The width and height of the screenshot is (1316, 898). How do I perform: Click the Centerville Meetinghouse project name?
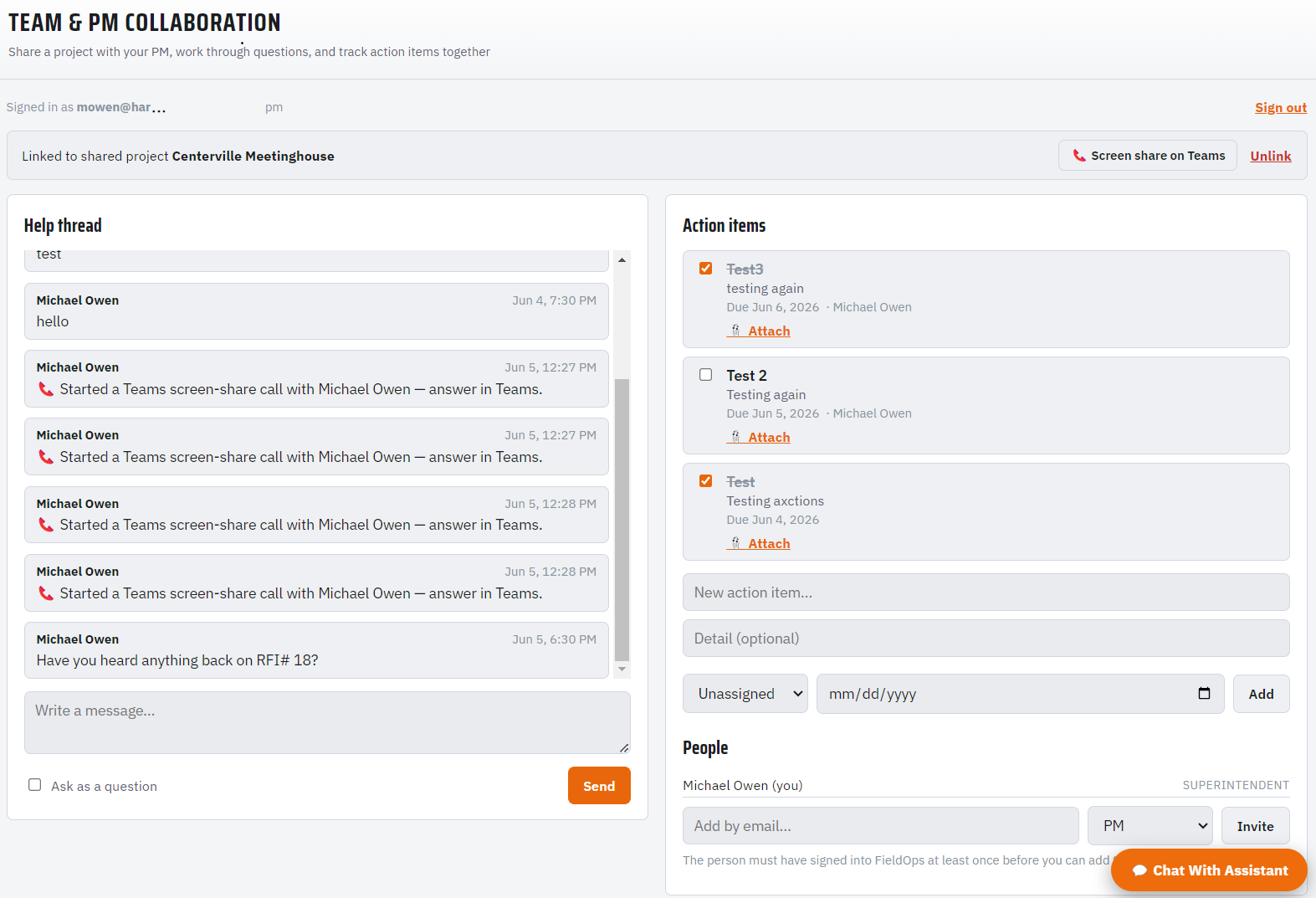pos(253,157)
